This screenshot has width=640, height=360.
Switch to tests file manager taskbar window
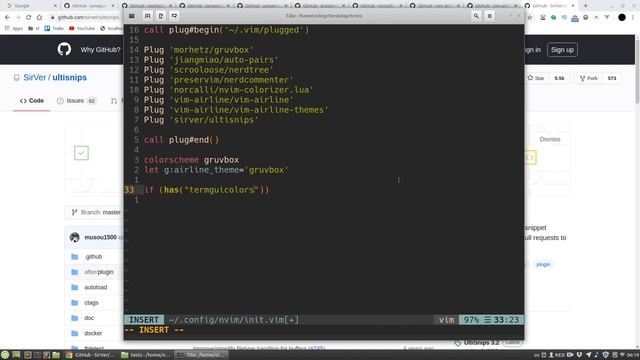coord(146,355)
